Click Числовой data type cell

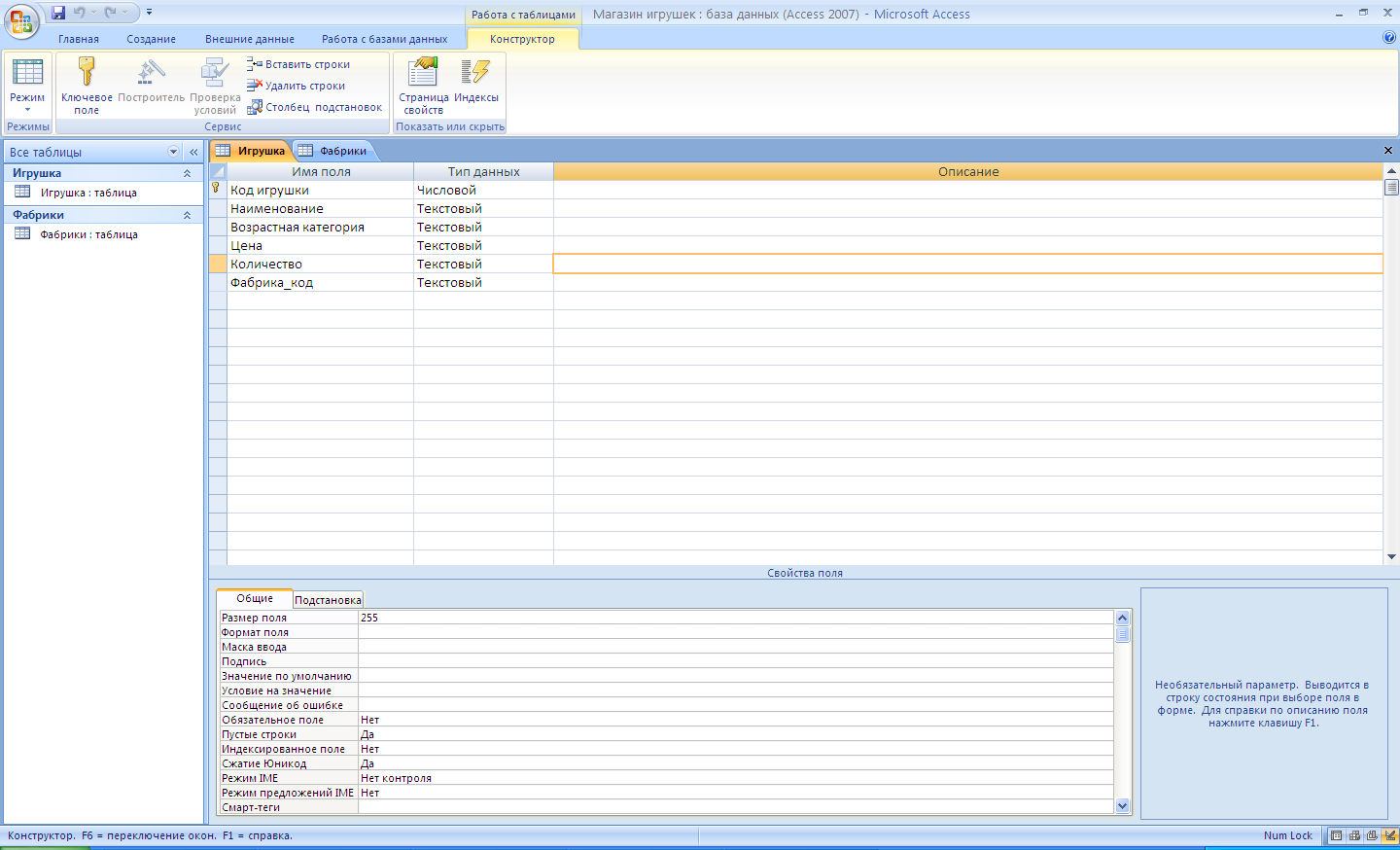click(x=483, y=191)
